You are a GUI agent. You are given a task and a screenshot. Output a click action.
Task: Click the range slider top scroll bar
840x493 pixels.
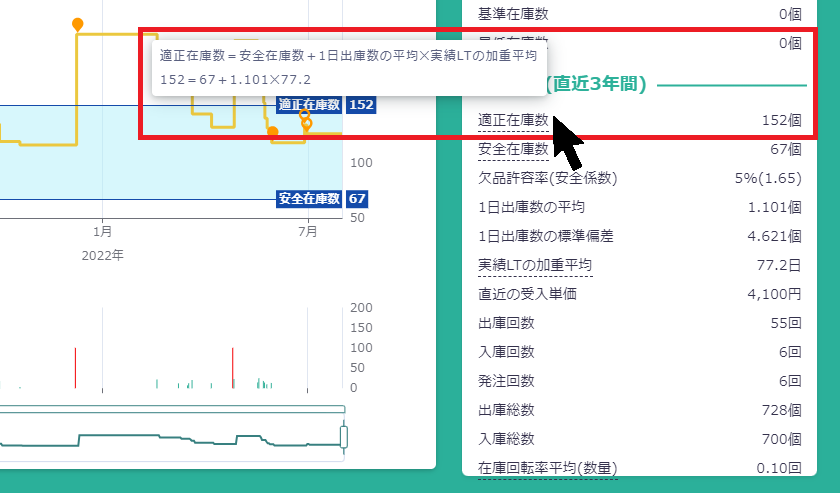coord(172,408)
